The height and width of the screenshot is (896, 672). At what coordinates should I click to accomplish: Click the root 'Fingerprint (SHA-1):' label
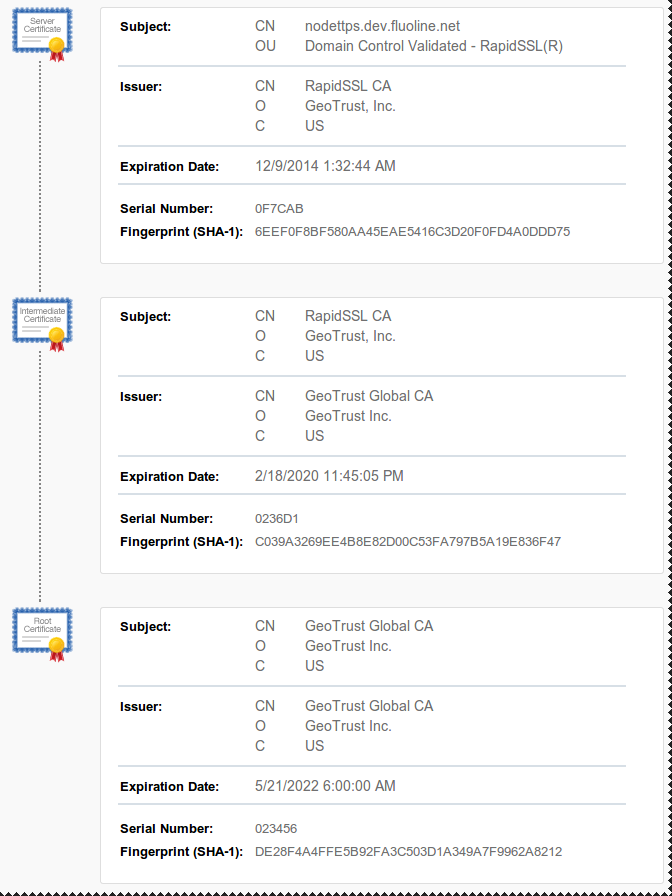182,852
